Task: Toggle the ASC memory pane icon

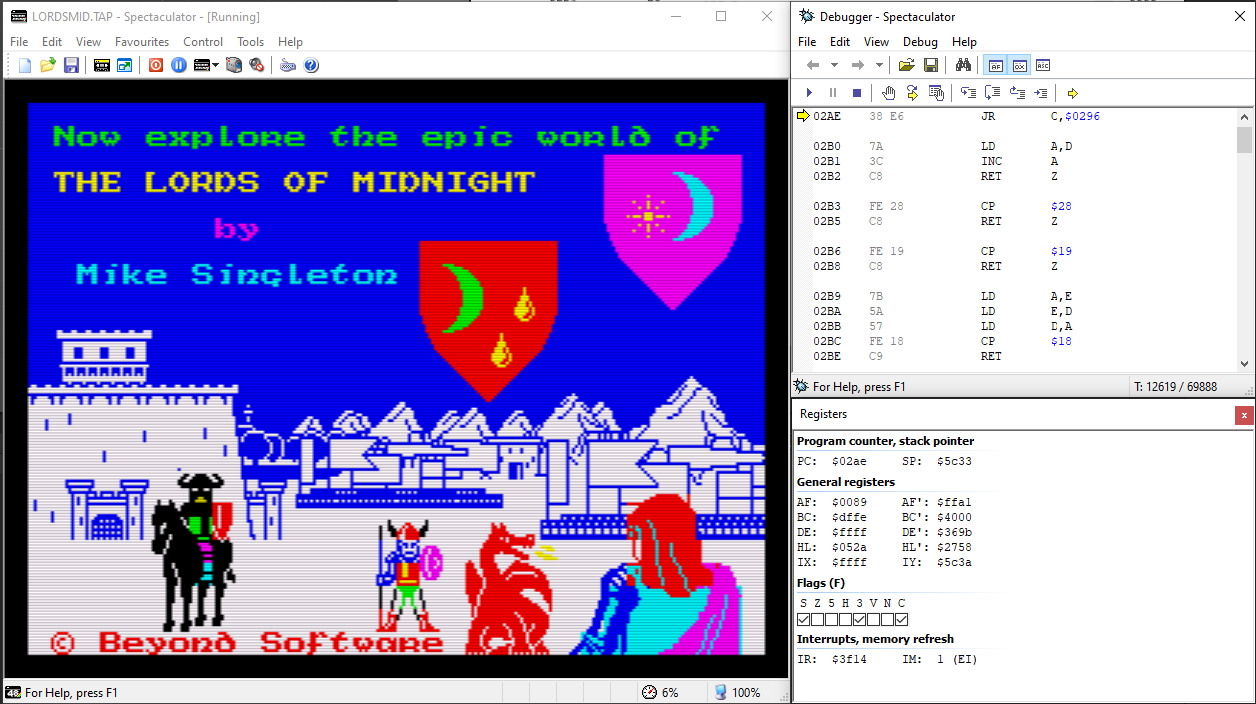Action: click(1043, 65)
